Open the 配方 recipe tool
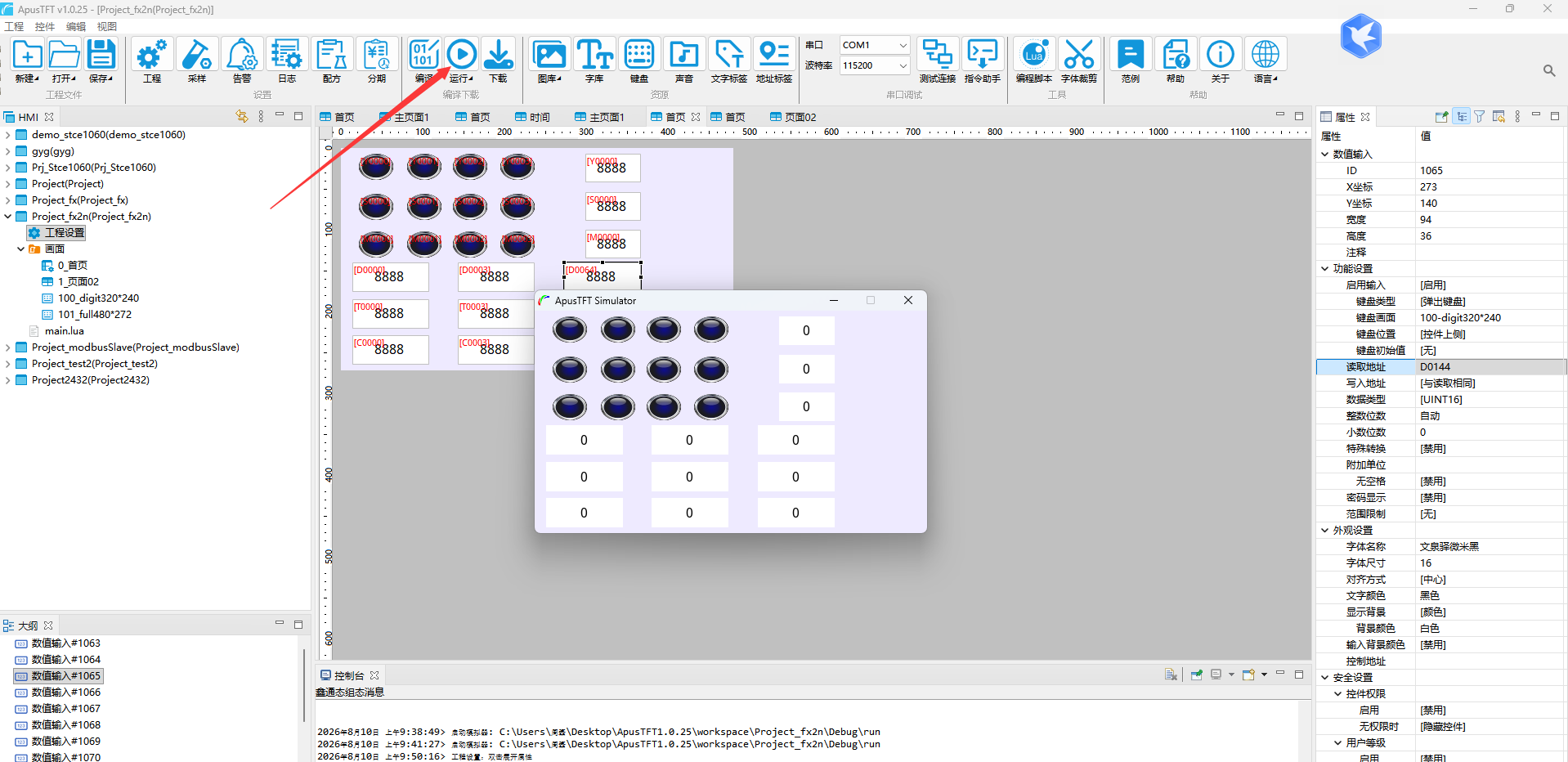The width and height of the screenshot is (1568, 762). pos(332,61)
